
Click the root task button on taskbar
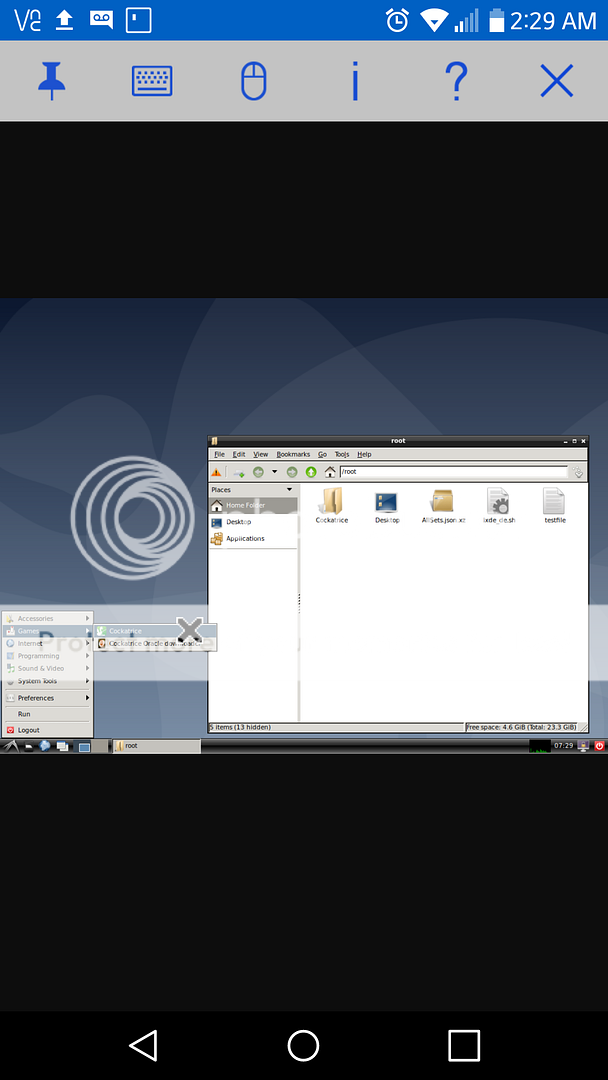pyautogui.click(x=156, y=746)
